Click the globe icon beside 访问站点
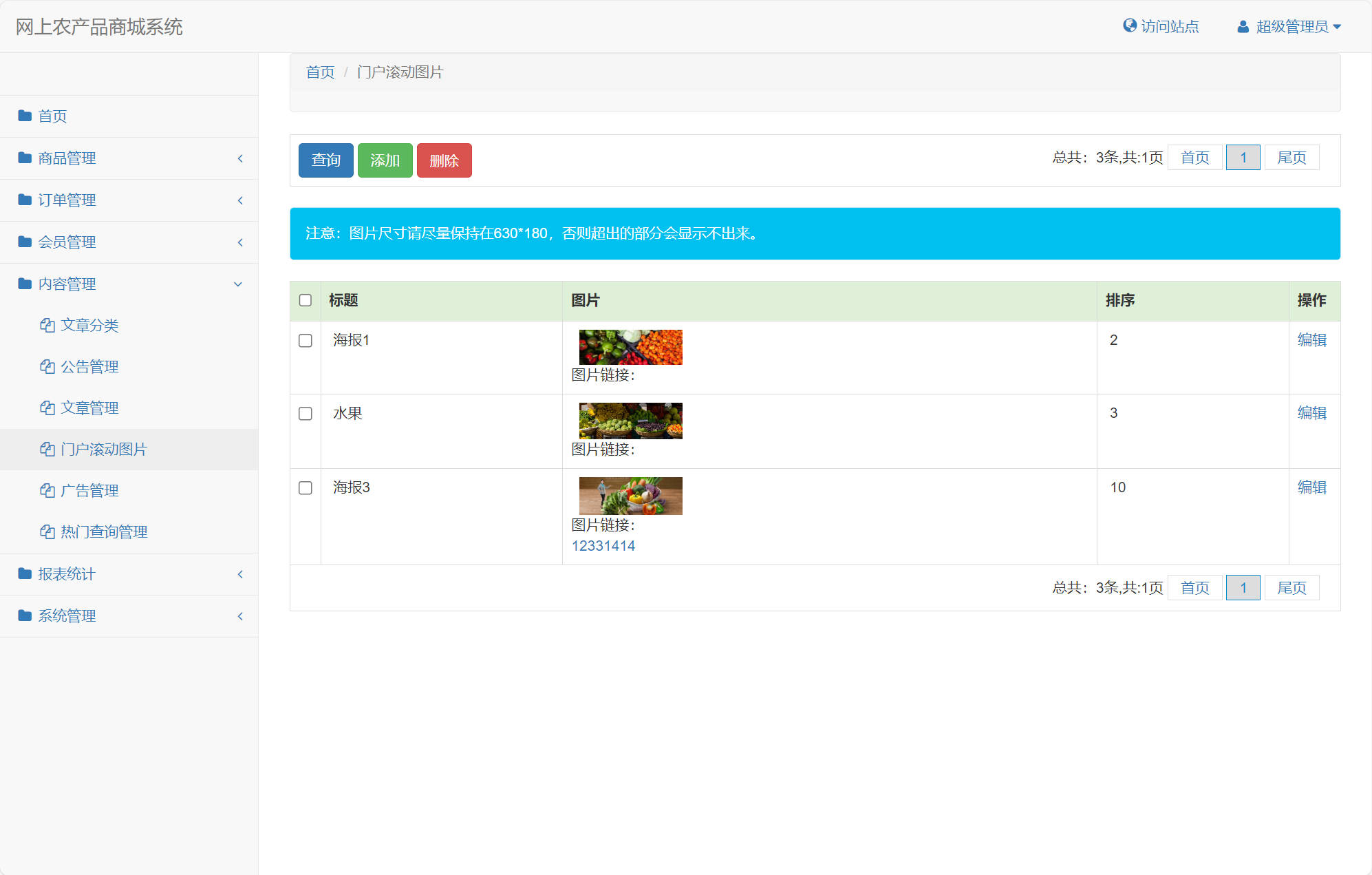The image size is (1372, 875). point(1129,25)
